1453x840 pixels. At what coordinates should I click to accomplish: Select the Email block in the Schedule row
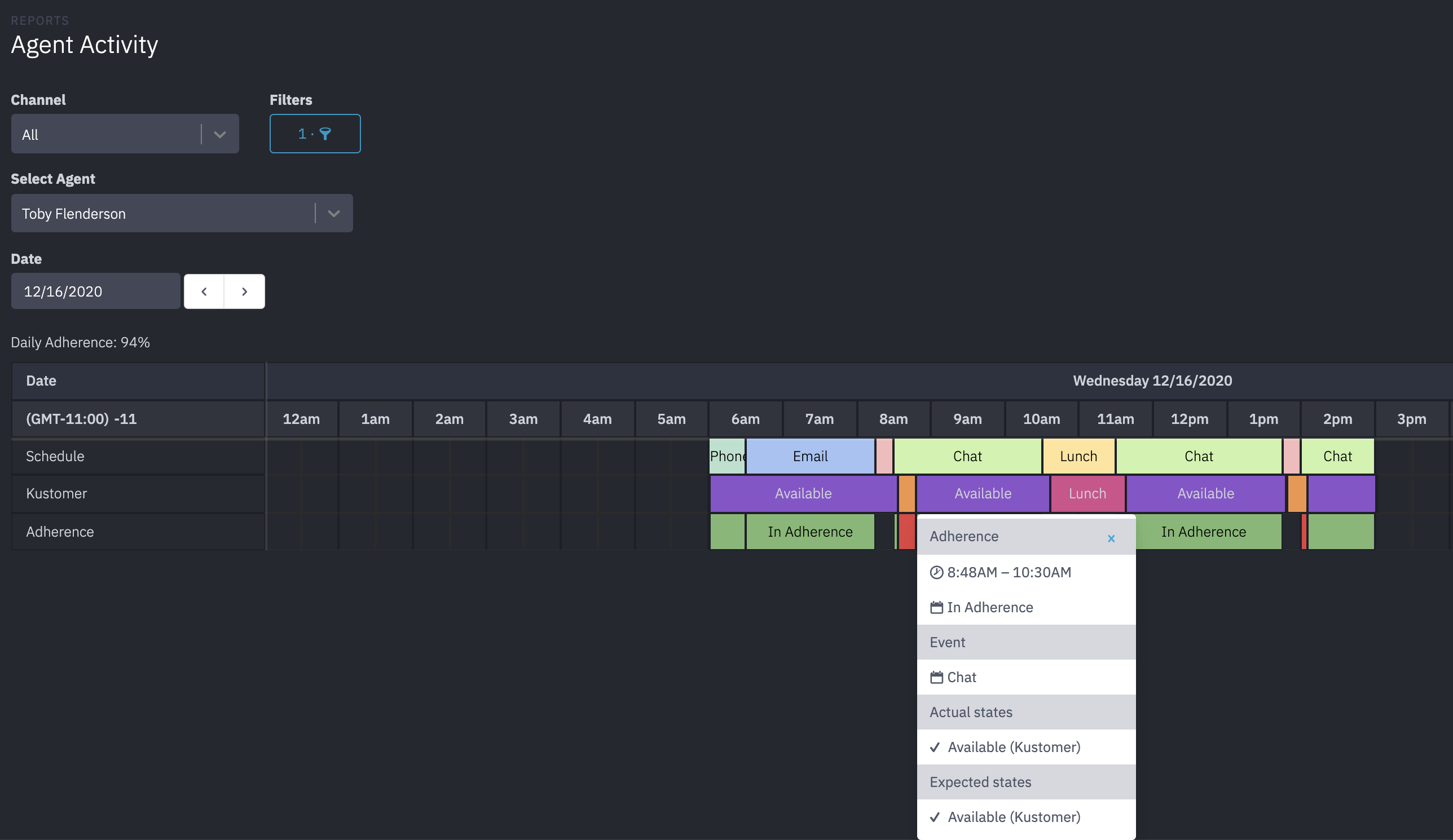point(809,456)
